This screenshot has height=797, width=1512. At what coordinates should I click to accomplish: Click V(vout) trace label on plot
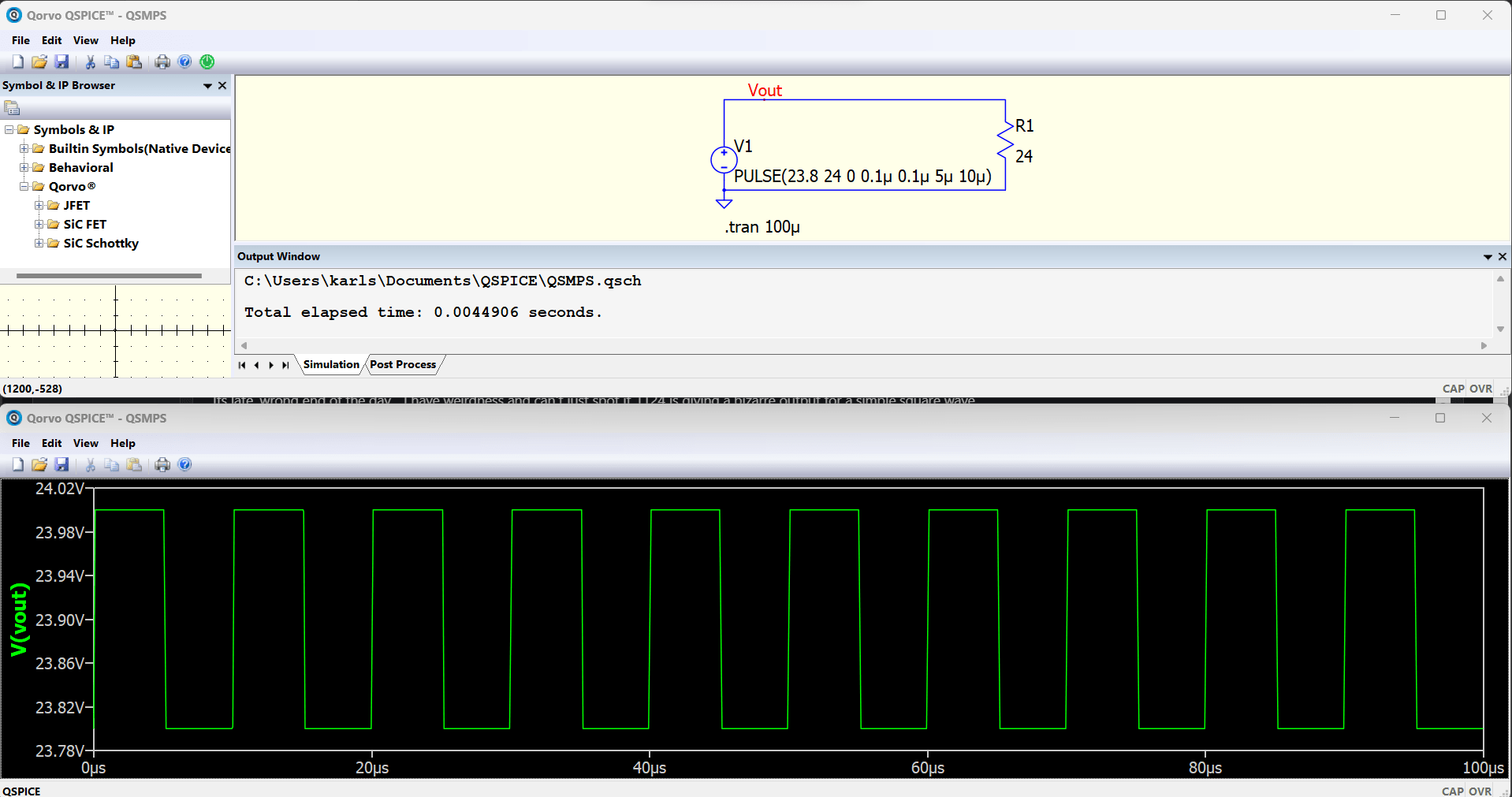(19, 620)
